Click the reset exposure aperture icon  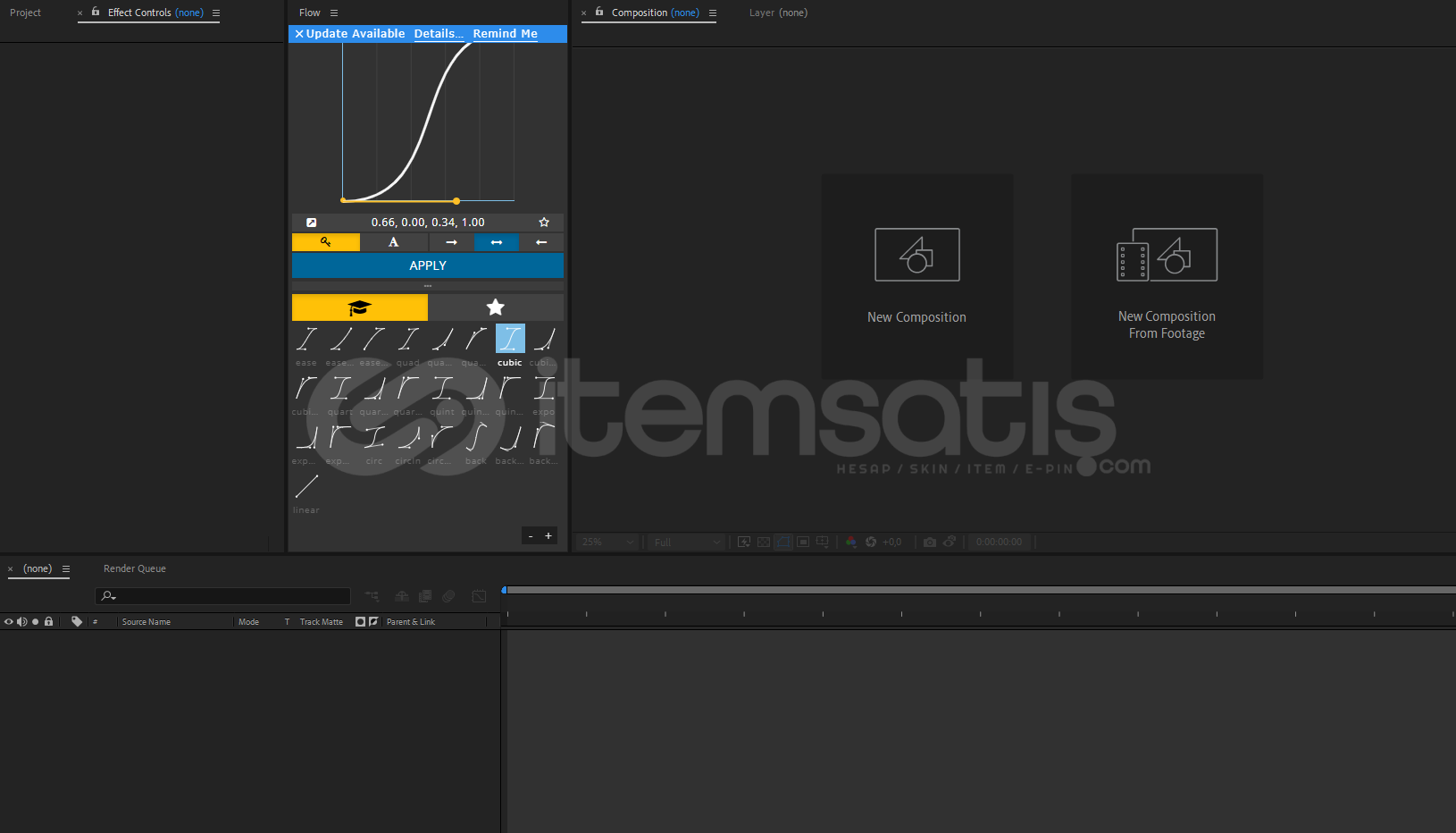871,542
